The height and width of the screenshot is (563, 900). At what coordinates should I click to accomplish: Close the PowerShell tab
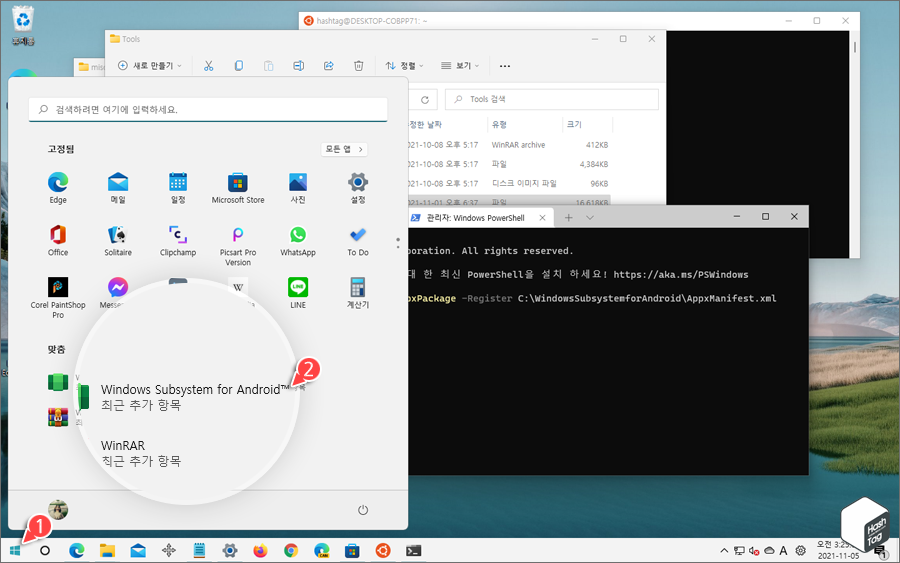click(x=542, y=218)
